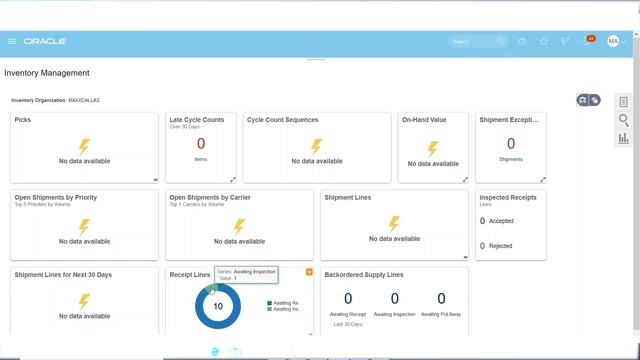640x360 pixels.
Task: Click the Picks tile corner handle
Action: pyautogui.click(x=156, y=180)
